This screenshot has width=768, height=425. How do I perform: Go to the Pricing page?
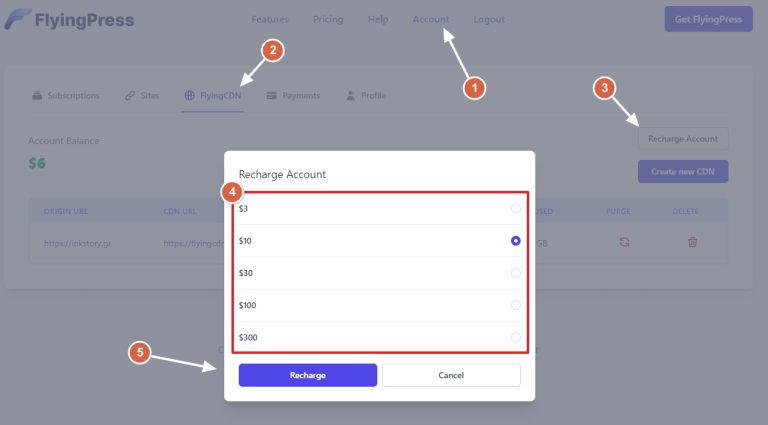328,19
